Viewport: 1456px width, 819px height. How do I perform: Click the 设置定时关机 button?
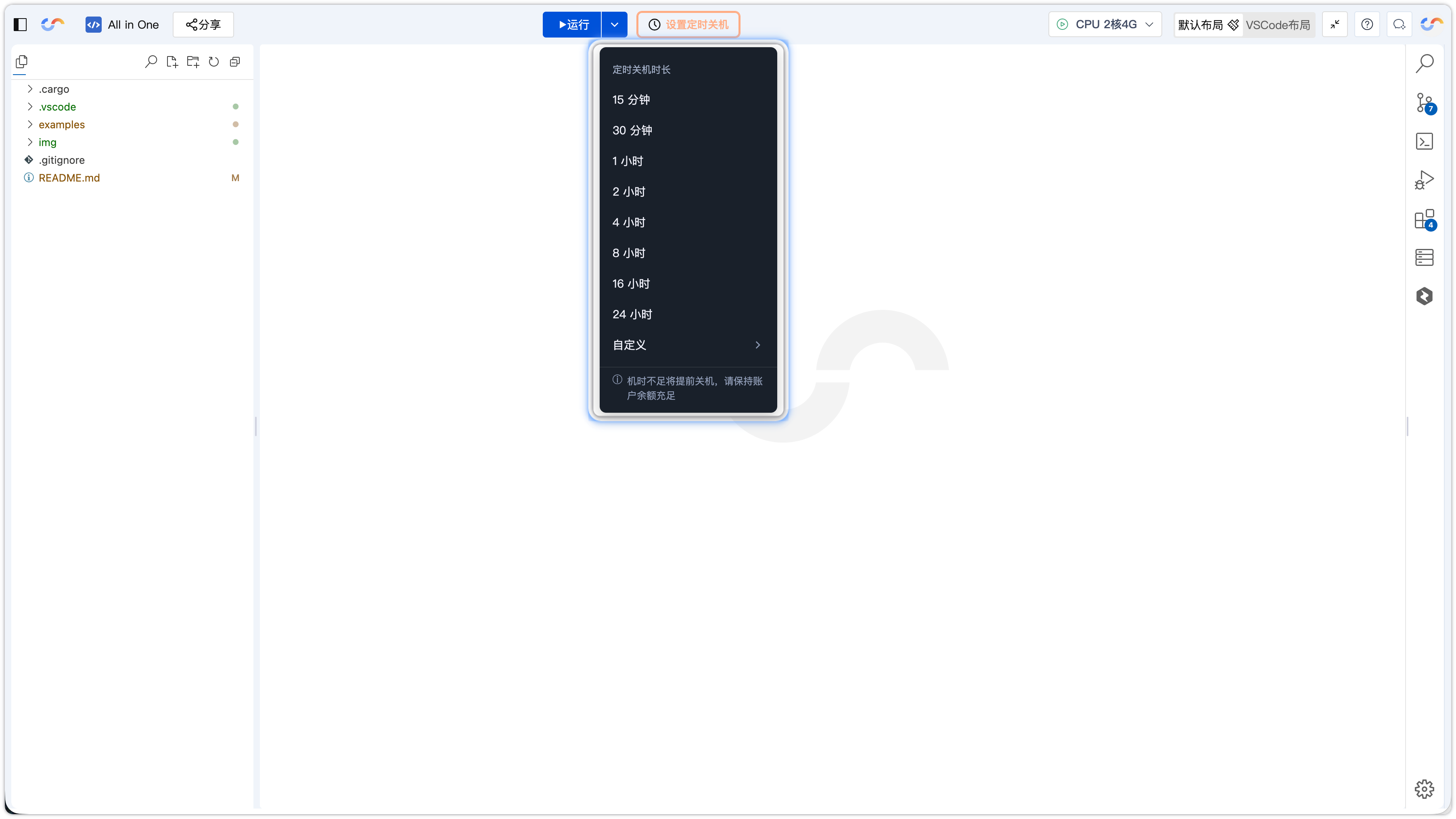(x=688, y=24)
